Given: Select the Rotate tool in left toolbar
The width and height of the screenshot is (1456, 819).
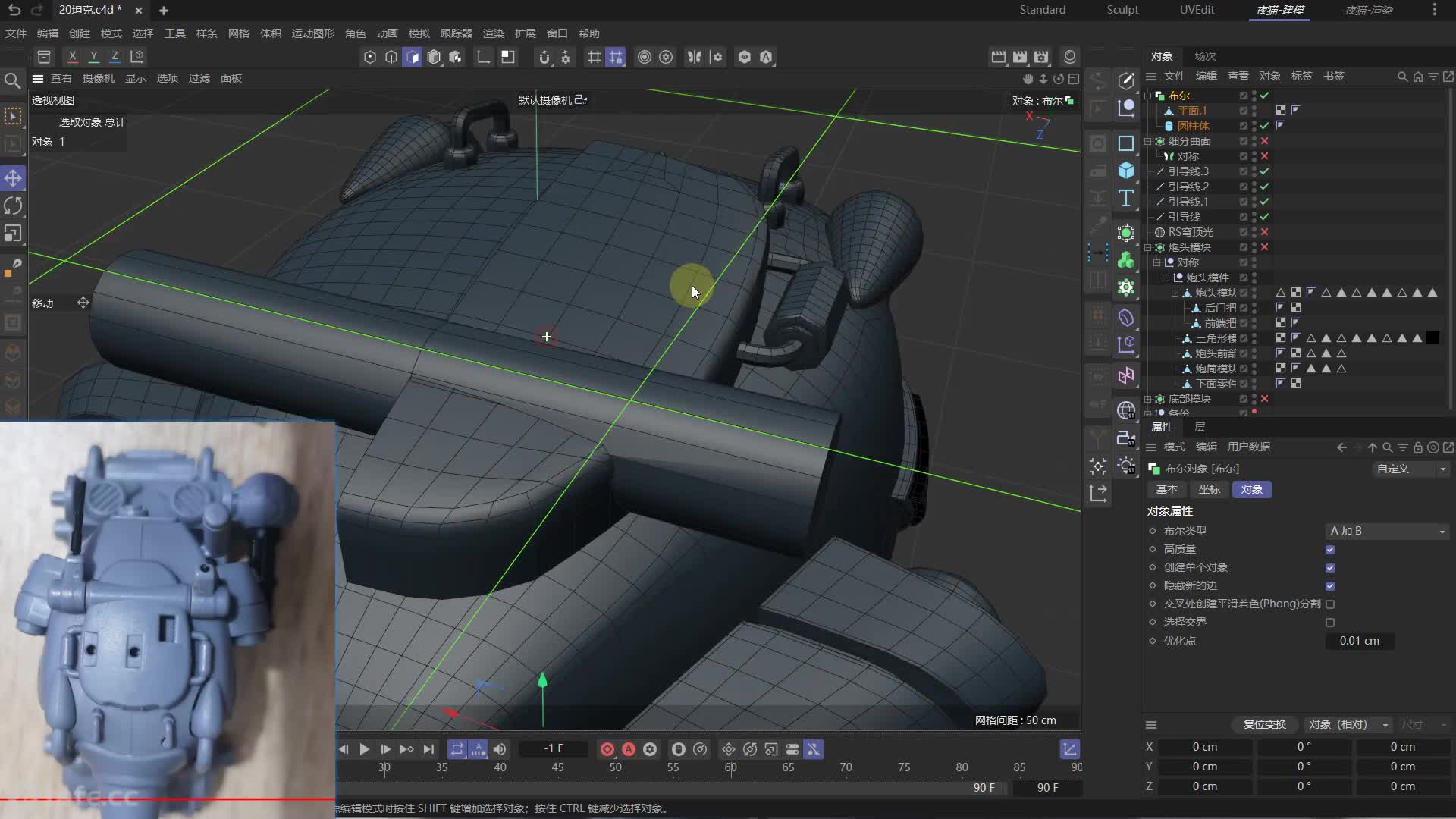Looking at the screenshot, I should (x=13, y=206).
